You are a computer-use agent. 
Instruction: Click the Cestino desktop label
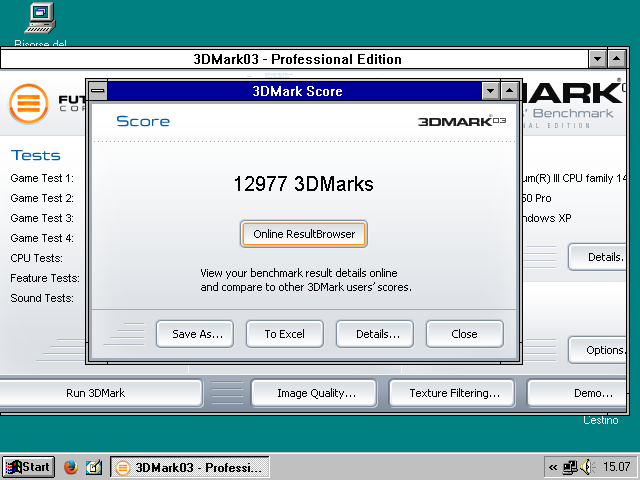coord(600,420)
